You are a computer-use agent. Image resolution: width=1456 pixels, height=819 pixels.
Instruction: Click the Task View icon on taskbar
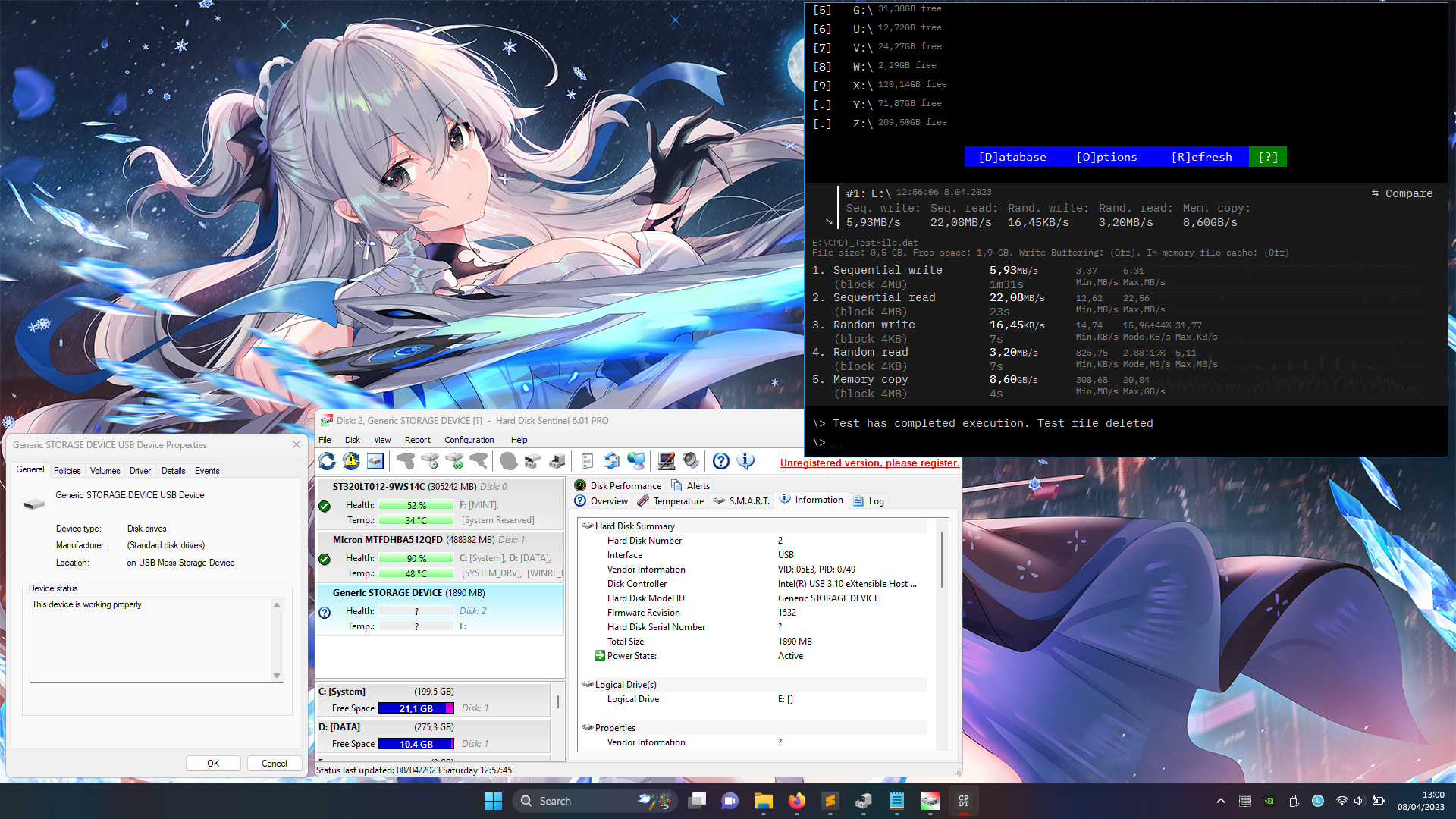pos(697,801)
